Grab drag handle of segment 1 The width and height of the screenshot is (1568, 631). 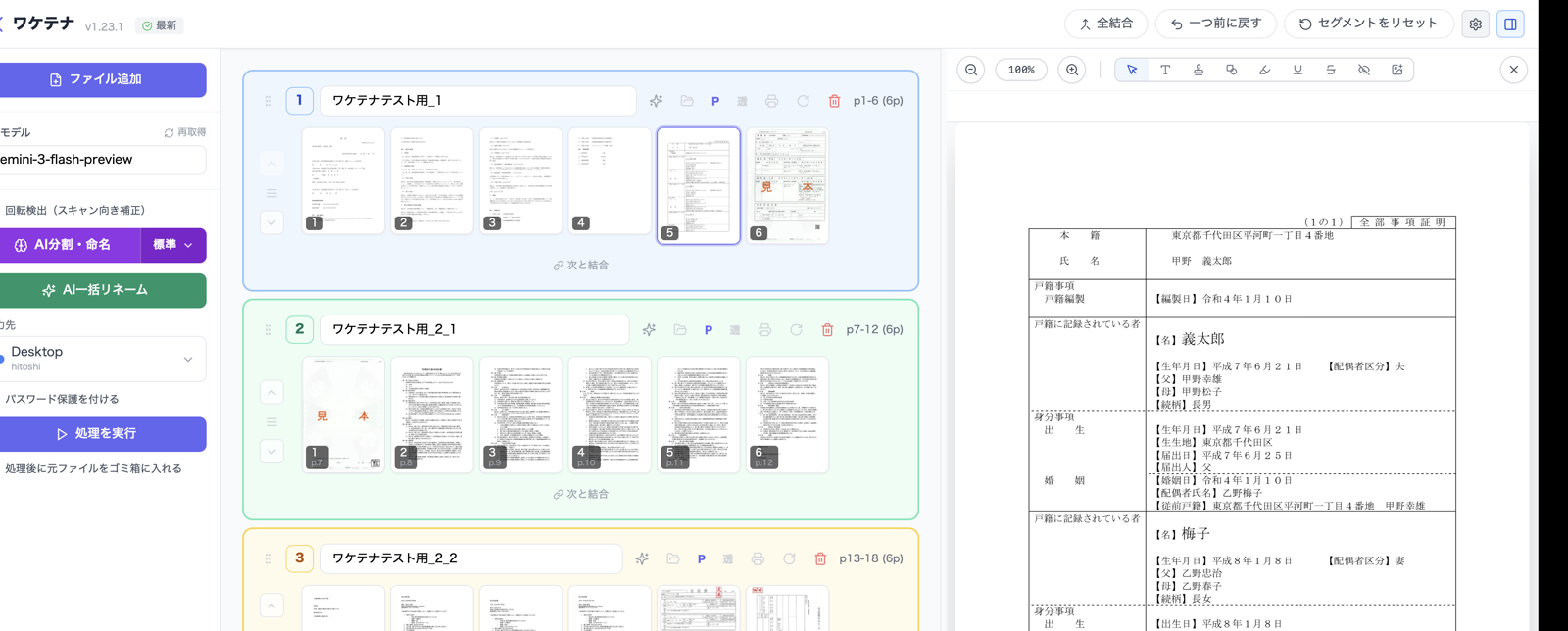click(x=268, y=101)
